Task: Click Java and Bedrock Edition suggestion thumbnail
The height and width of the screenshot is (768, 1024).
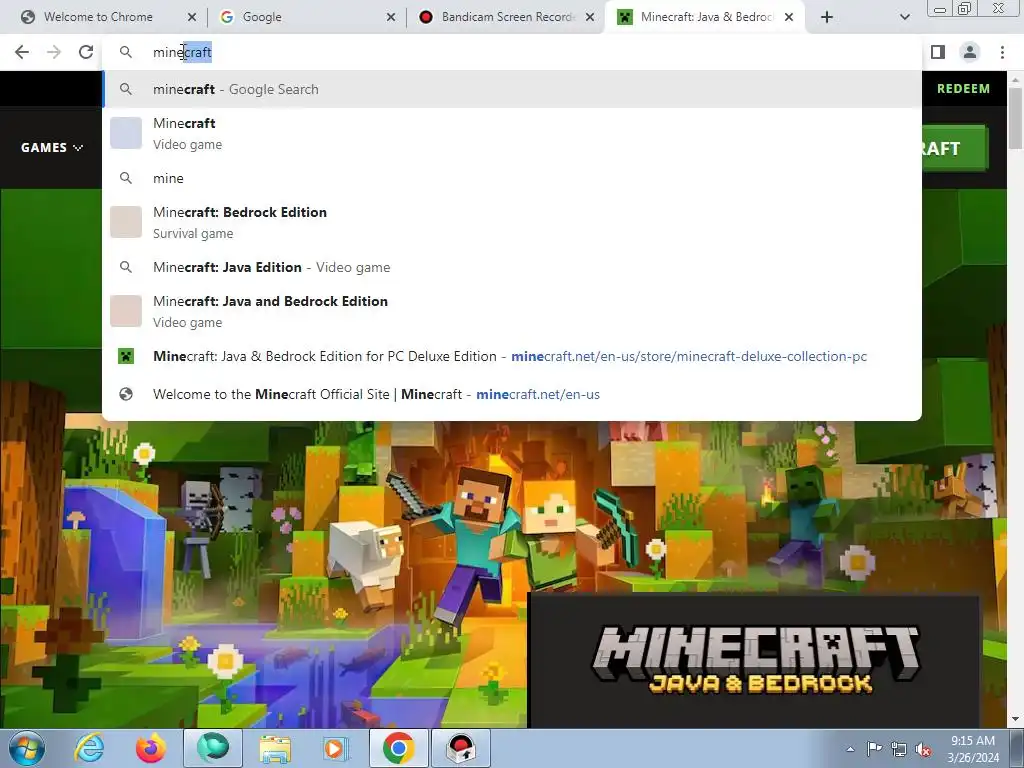Action: (126, 311)
